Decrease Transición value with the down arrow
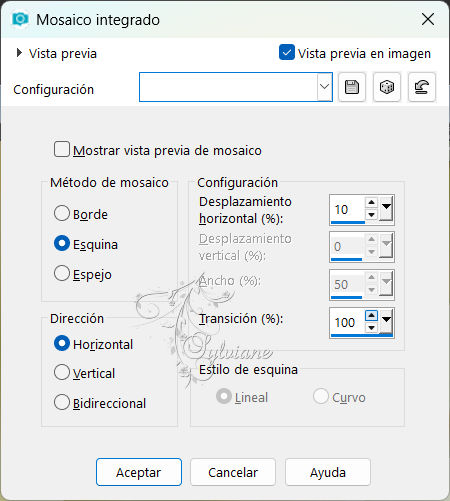 (371, 328)
